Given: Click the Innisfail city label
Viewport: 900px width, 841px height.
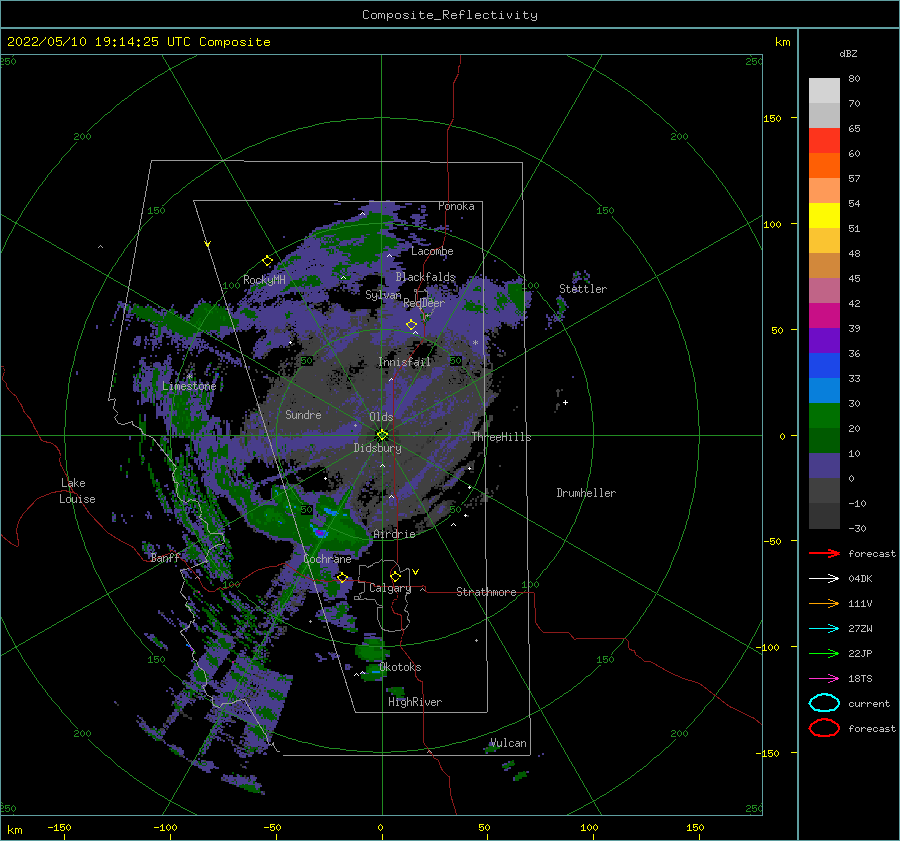Looking at the screenshot, I should 404,362.
